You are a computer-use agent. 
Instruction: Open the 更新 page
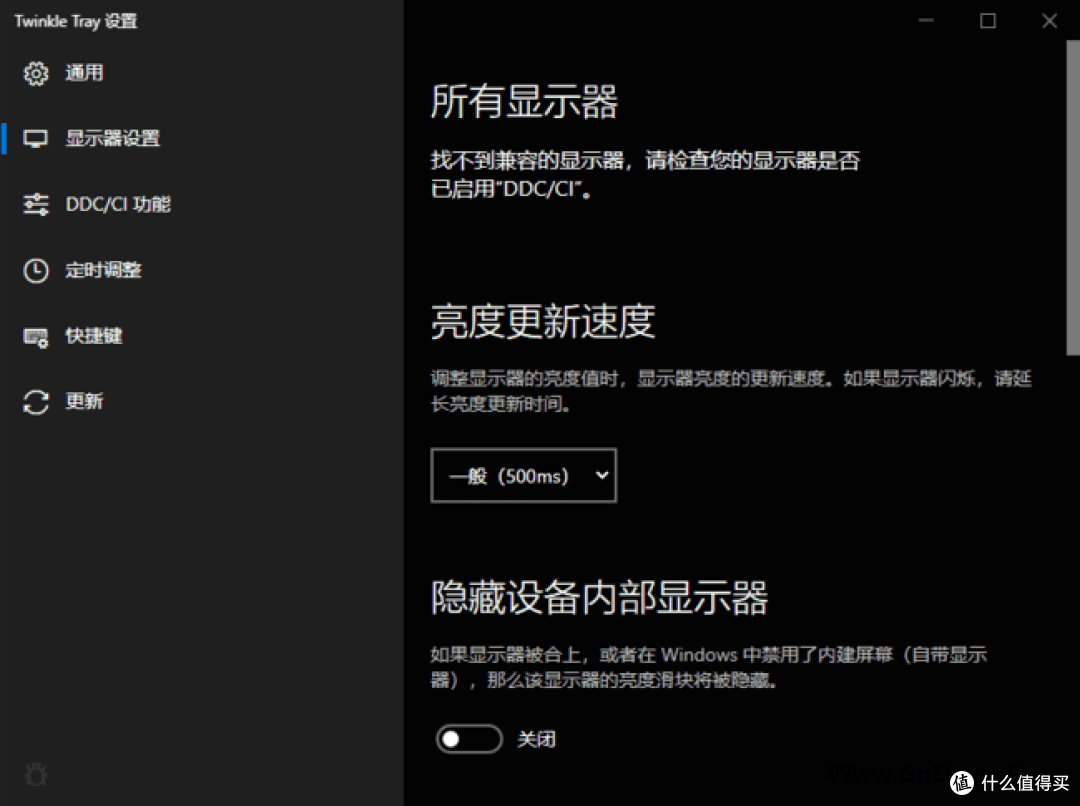pos(202,402)
